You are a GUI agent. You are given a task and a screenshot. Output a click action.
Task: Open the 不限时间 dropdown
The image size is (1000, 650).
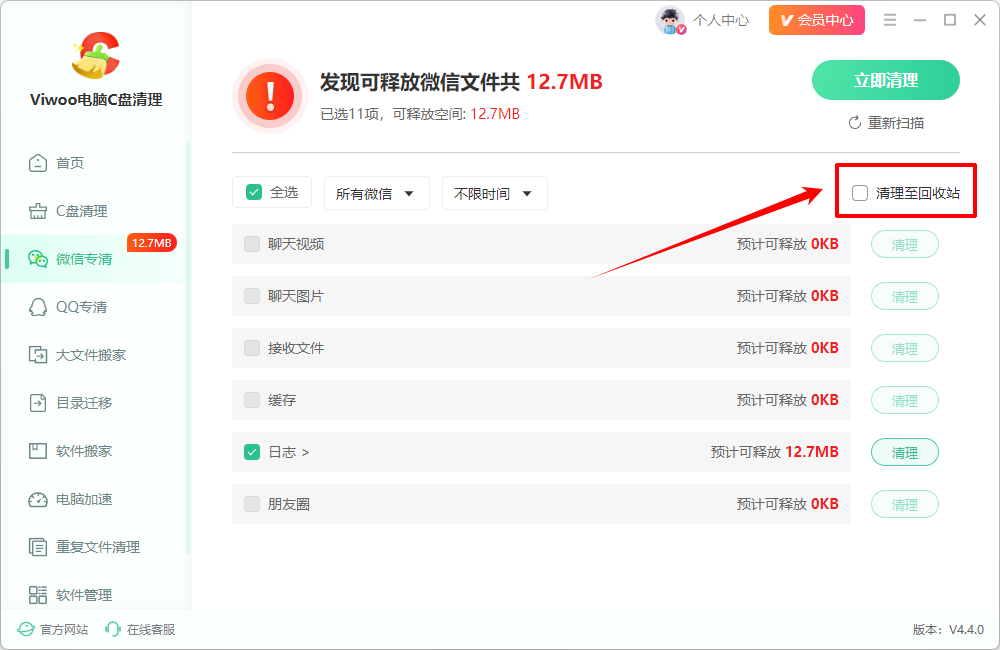coord(495,193)
